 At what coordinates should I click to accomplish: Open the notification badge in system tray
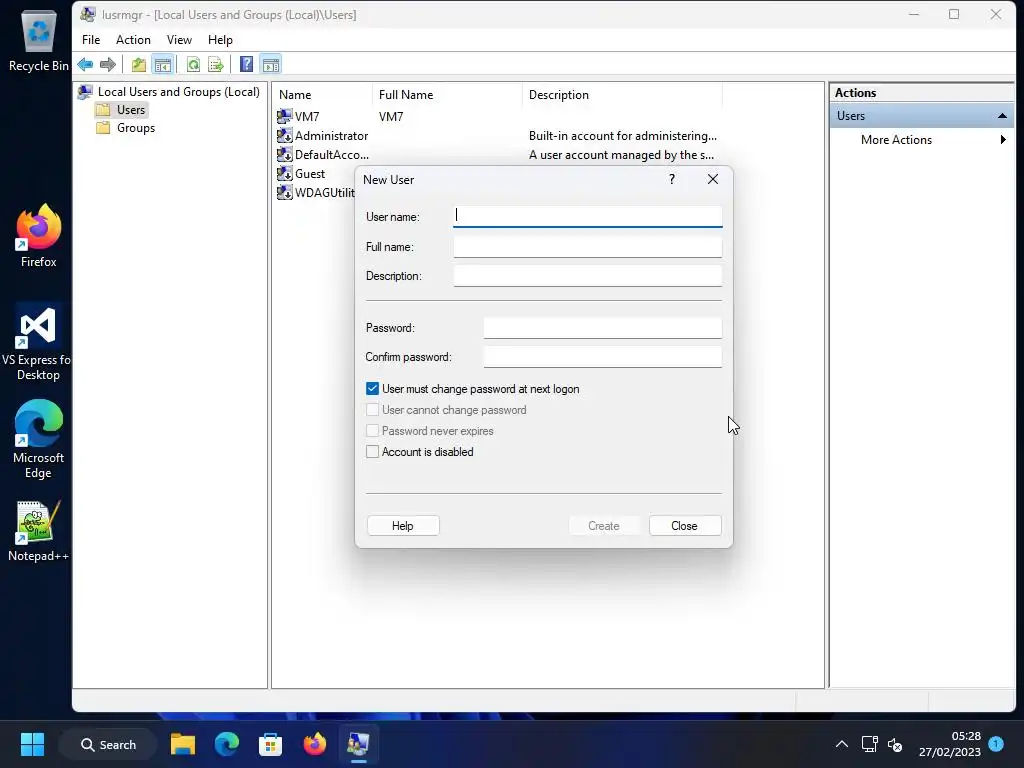click(x=996, y=743)
